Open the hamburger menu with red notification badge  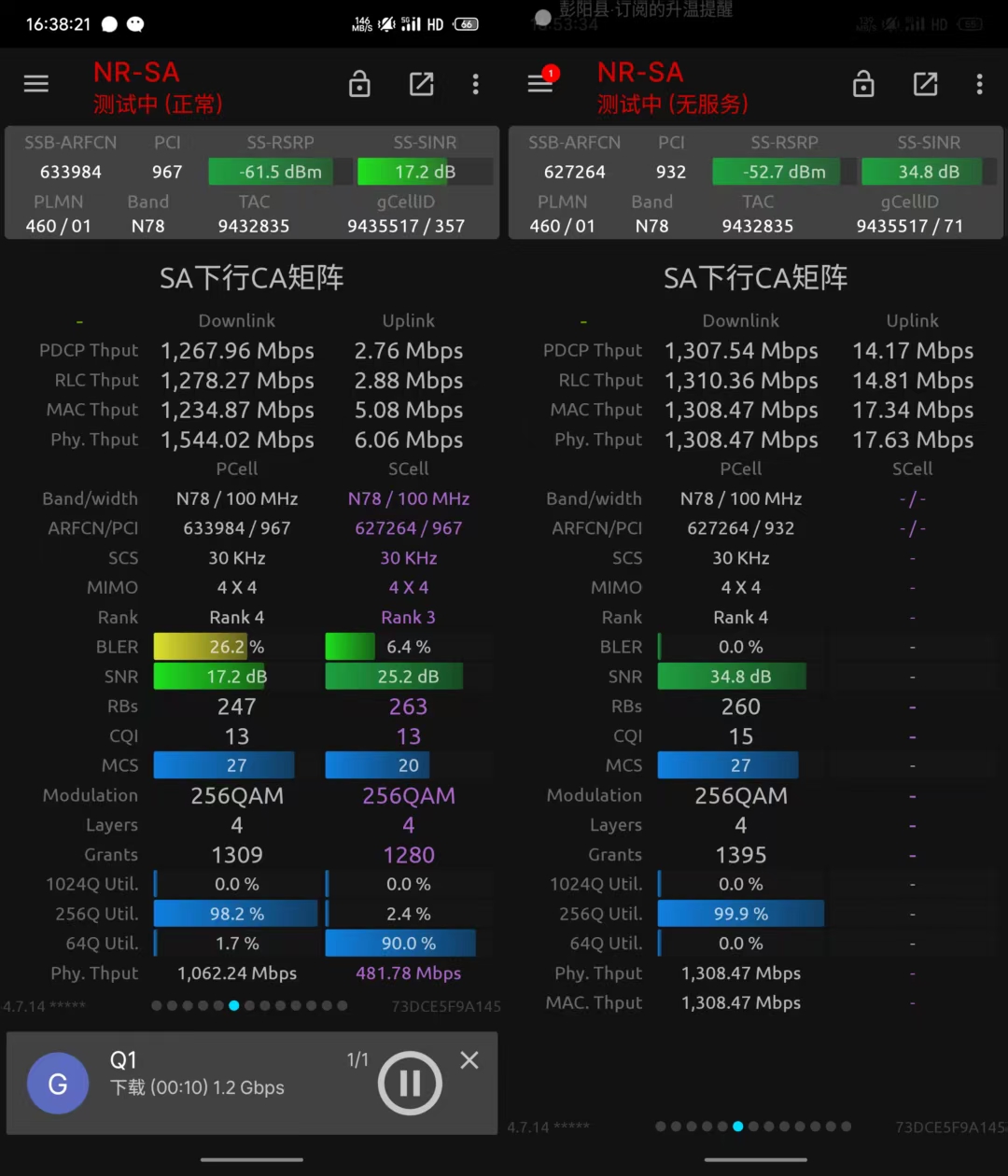(540, 84)
